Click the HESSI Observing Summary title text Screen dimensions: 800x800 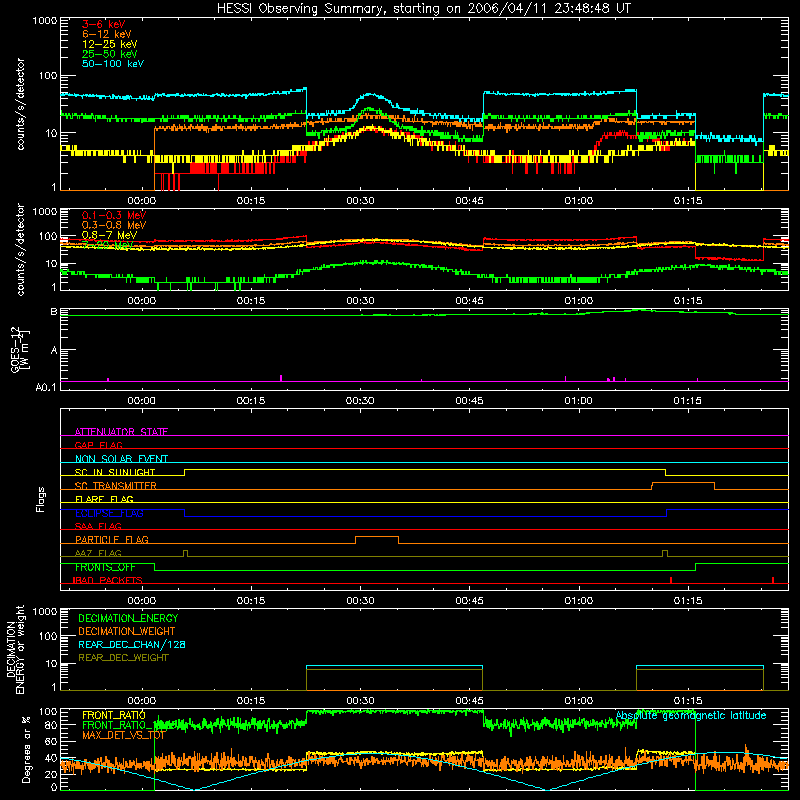(x=423, y=9)
